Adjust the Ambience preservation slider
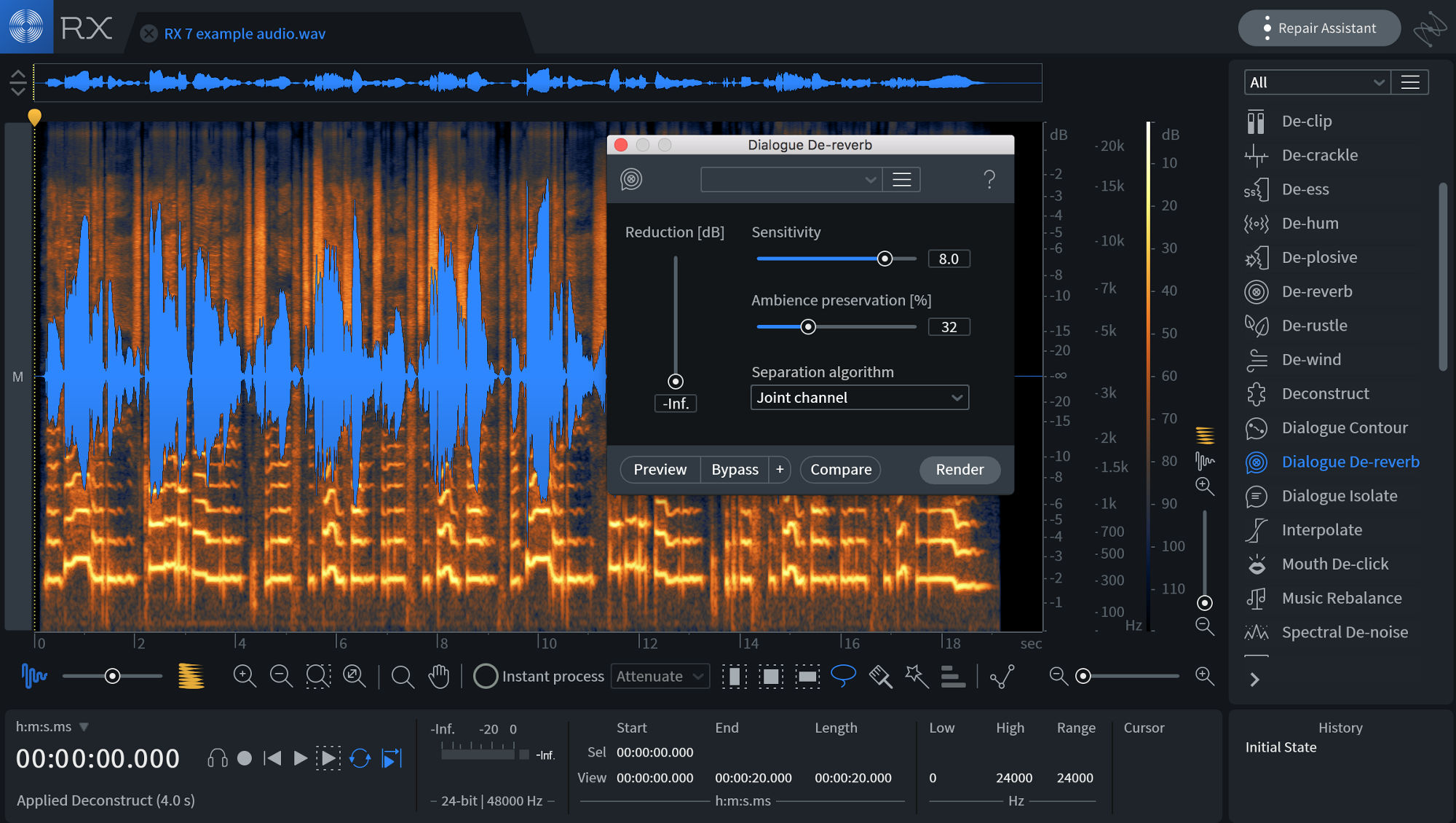 (809, 327)
